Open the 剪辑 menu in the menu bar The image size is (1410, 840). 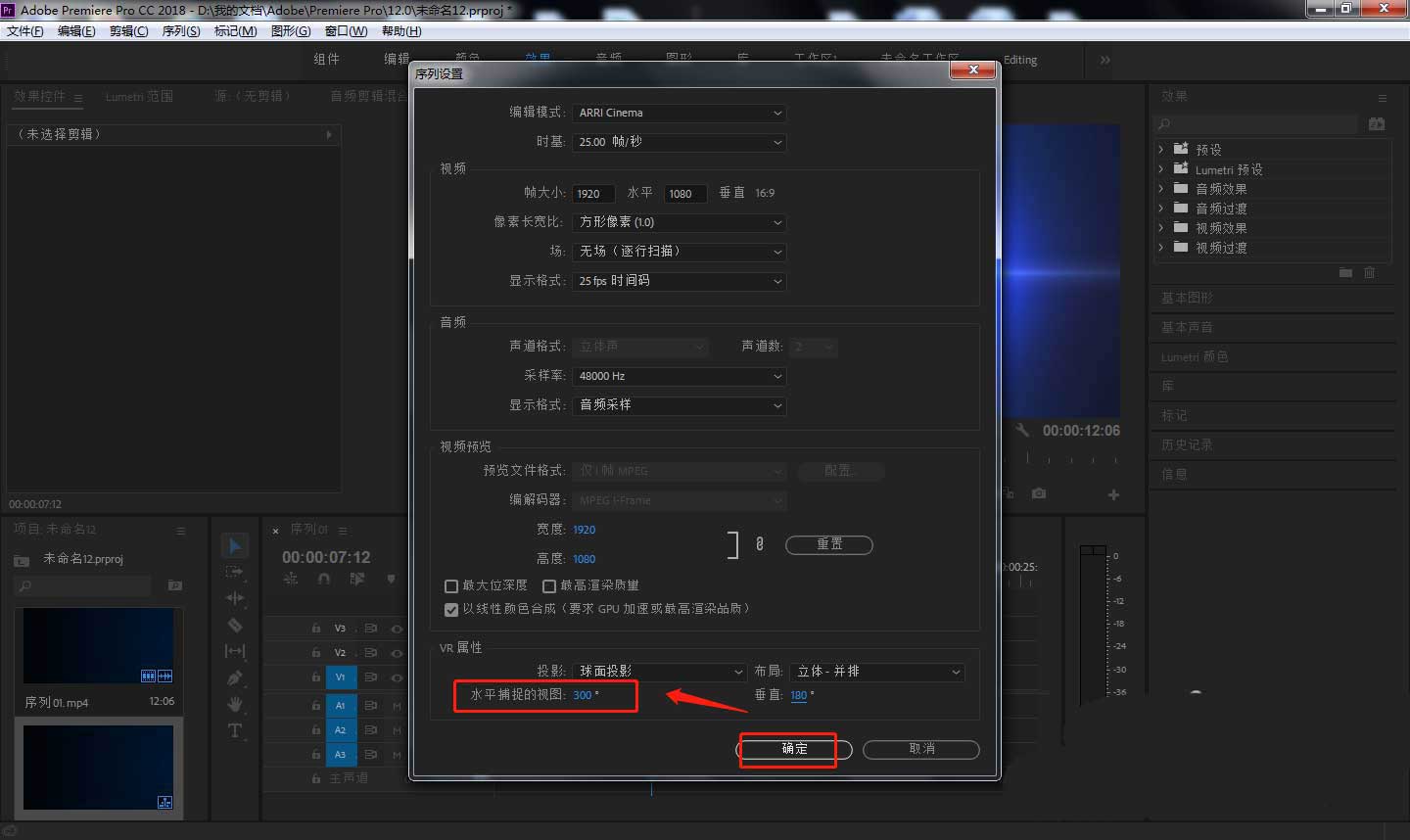point(128,30)
